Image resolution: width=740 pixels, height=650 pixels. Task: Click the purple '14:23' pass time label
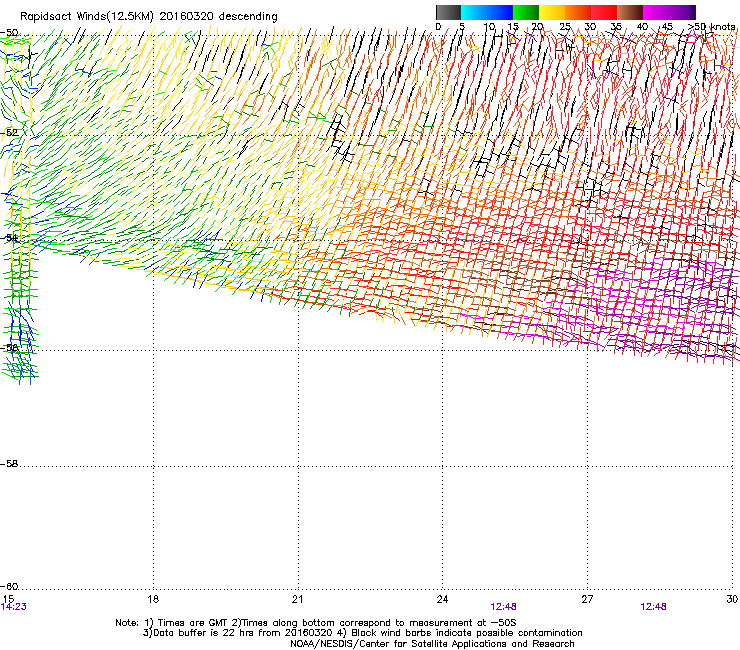(14, 607)
